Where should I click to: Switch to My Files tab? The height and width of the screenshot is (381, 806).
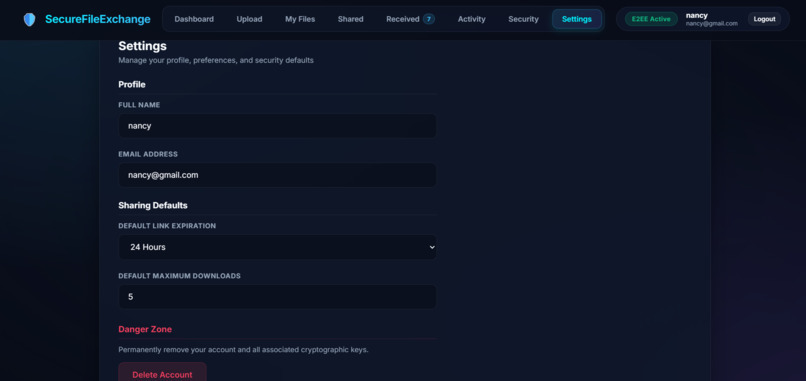click(x=300, y=19)
